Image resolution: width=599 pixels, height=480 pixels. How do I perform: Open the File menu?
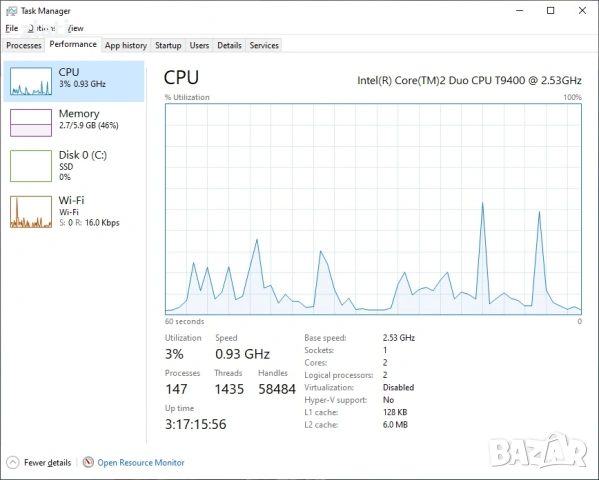(x=11, y=28)
